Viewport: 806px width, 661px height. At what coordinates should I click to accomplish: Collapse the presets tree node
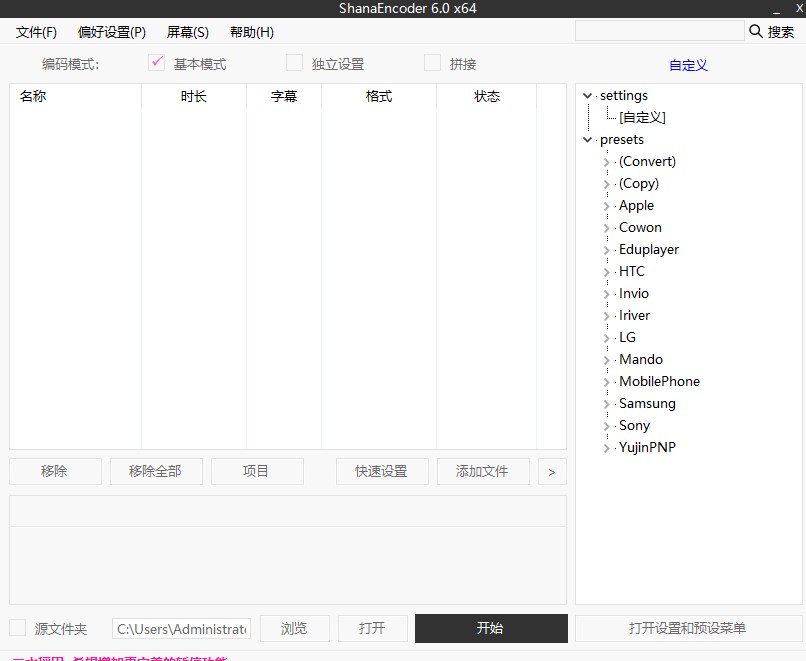point(587,139)
